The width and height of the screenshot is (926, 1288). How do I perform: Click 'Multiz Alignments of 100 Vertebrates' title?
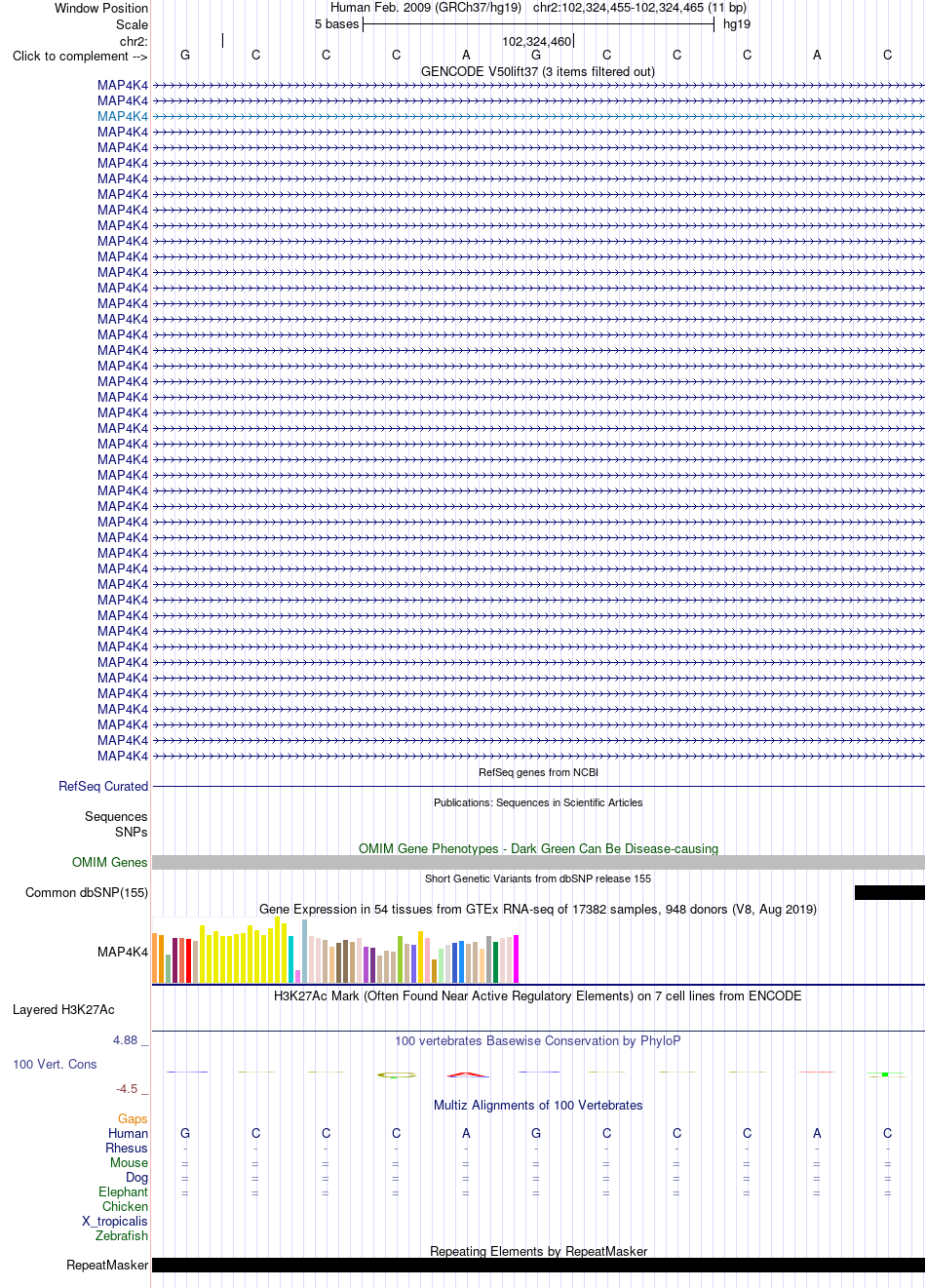pos(538,1105)
